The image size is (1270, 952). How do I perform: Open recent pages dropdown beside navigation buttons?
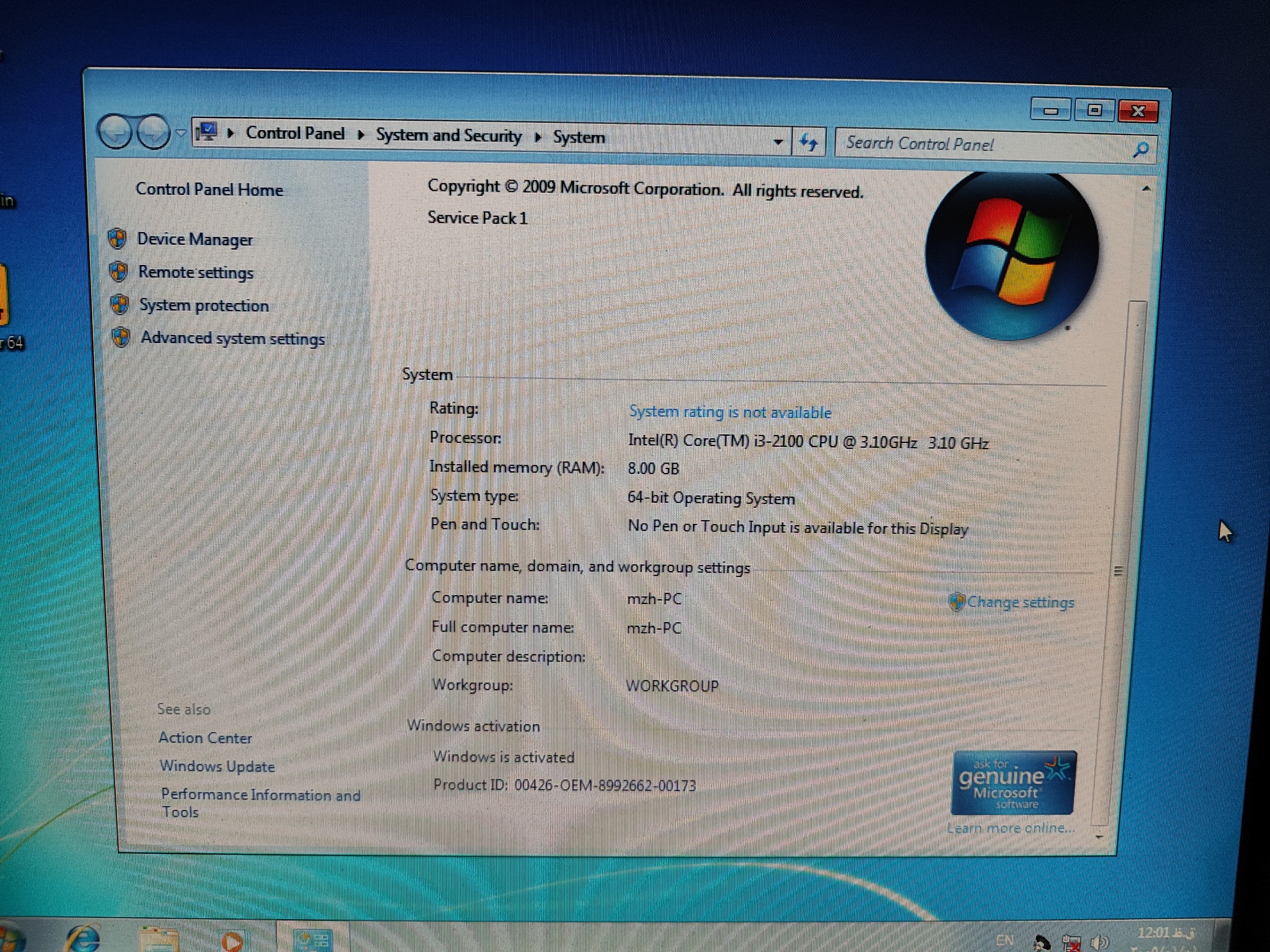[x=181, y=133]
